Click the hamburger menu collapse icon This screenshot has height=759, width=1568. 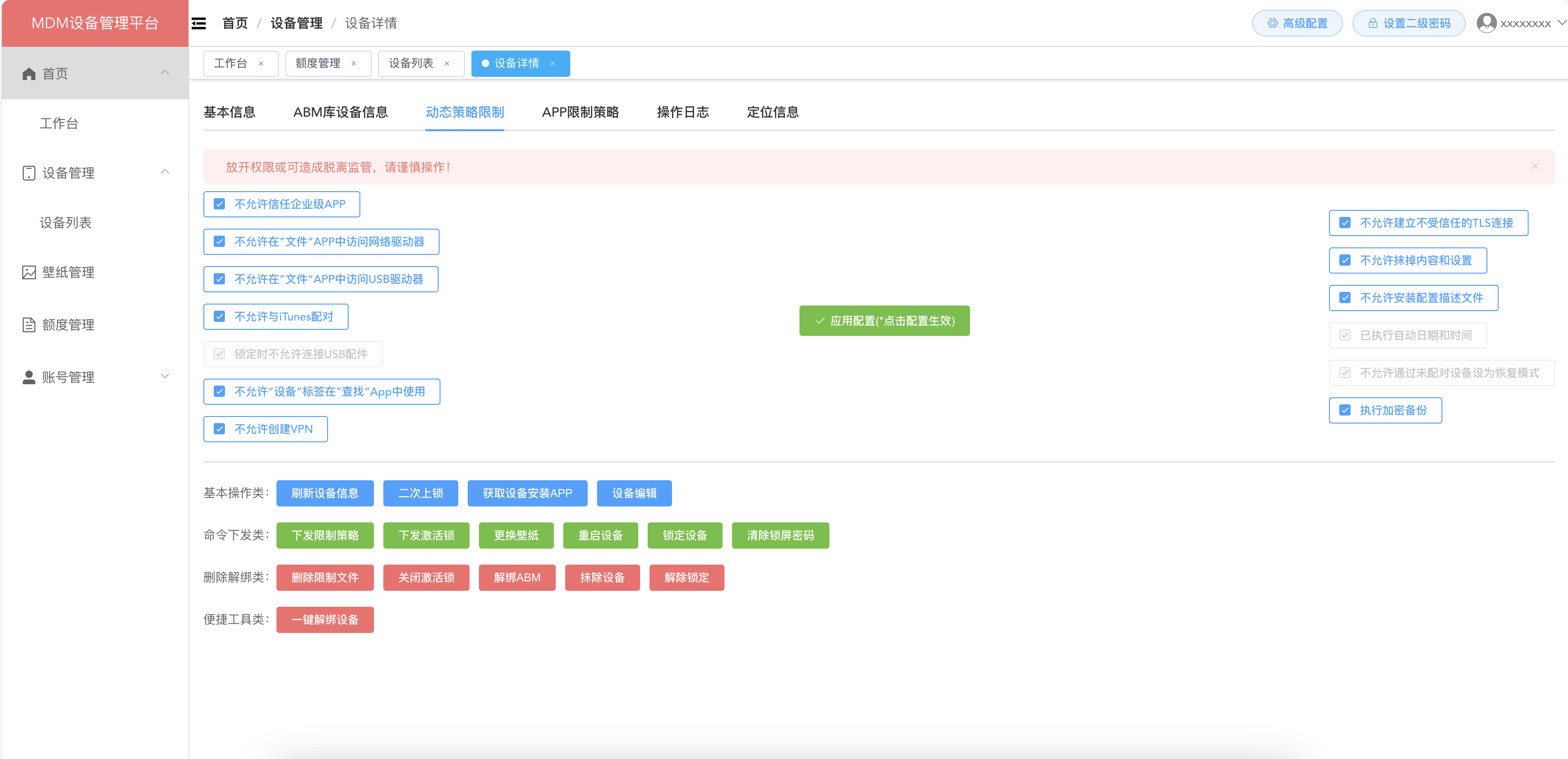[x=198, y=23]
